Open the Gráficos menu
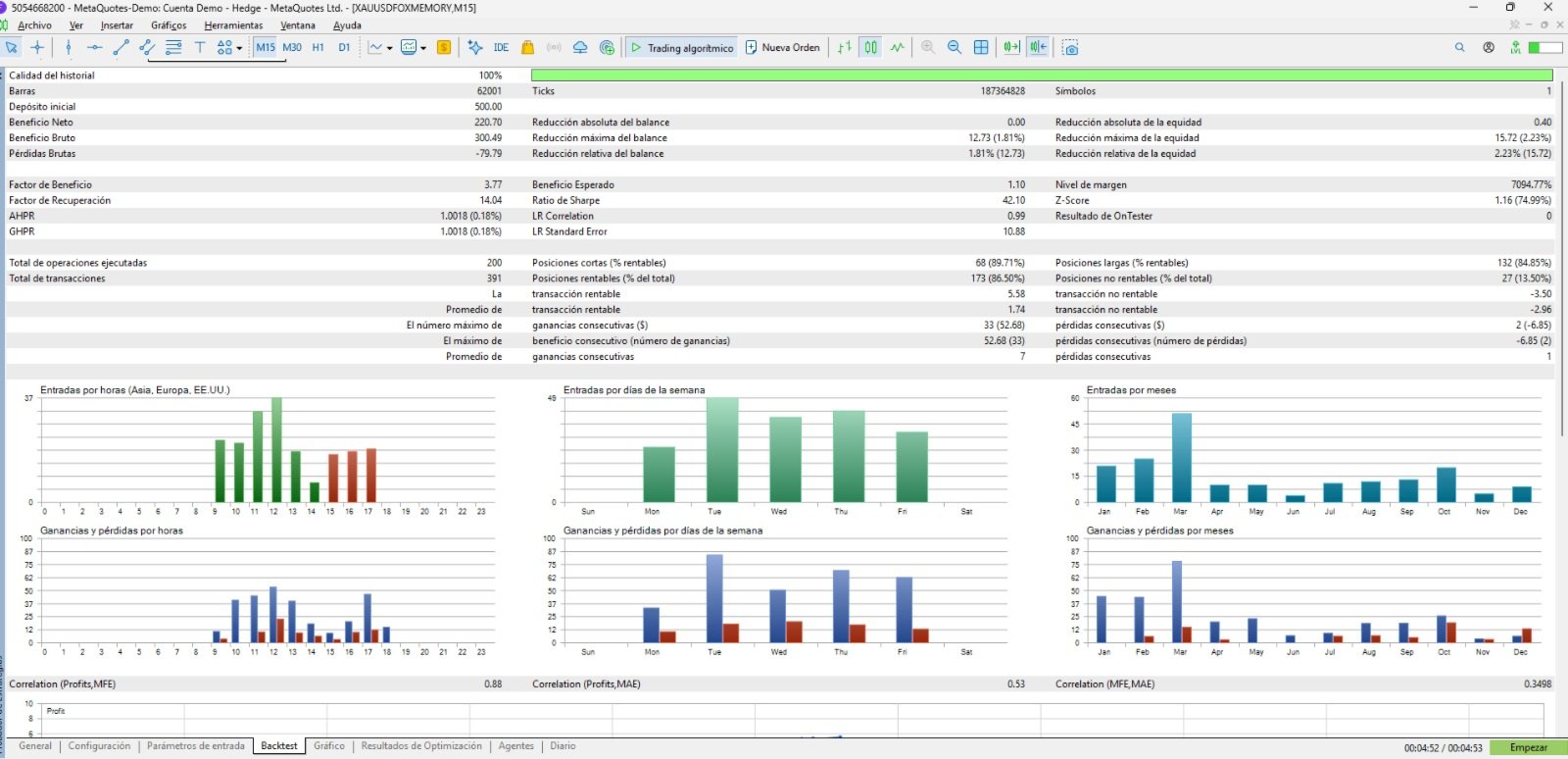This screenshot has width=1568, height=759. pos(169,25)
